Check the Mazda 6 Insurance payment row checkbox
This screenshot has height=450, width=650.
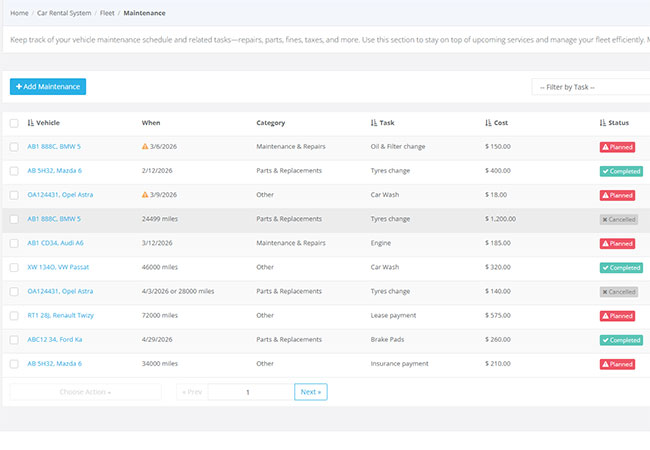click(14, 364)
